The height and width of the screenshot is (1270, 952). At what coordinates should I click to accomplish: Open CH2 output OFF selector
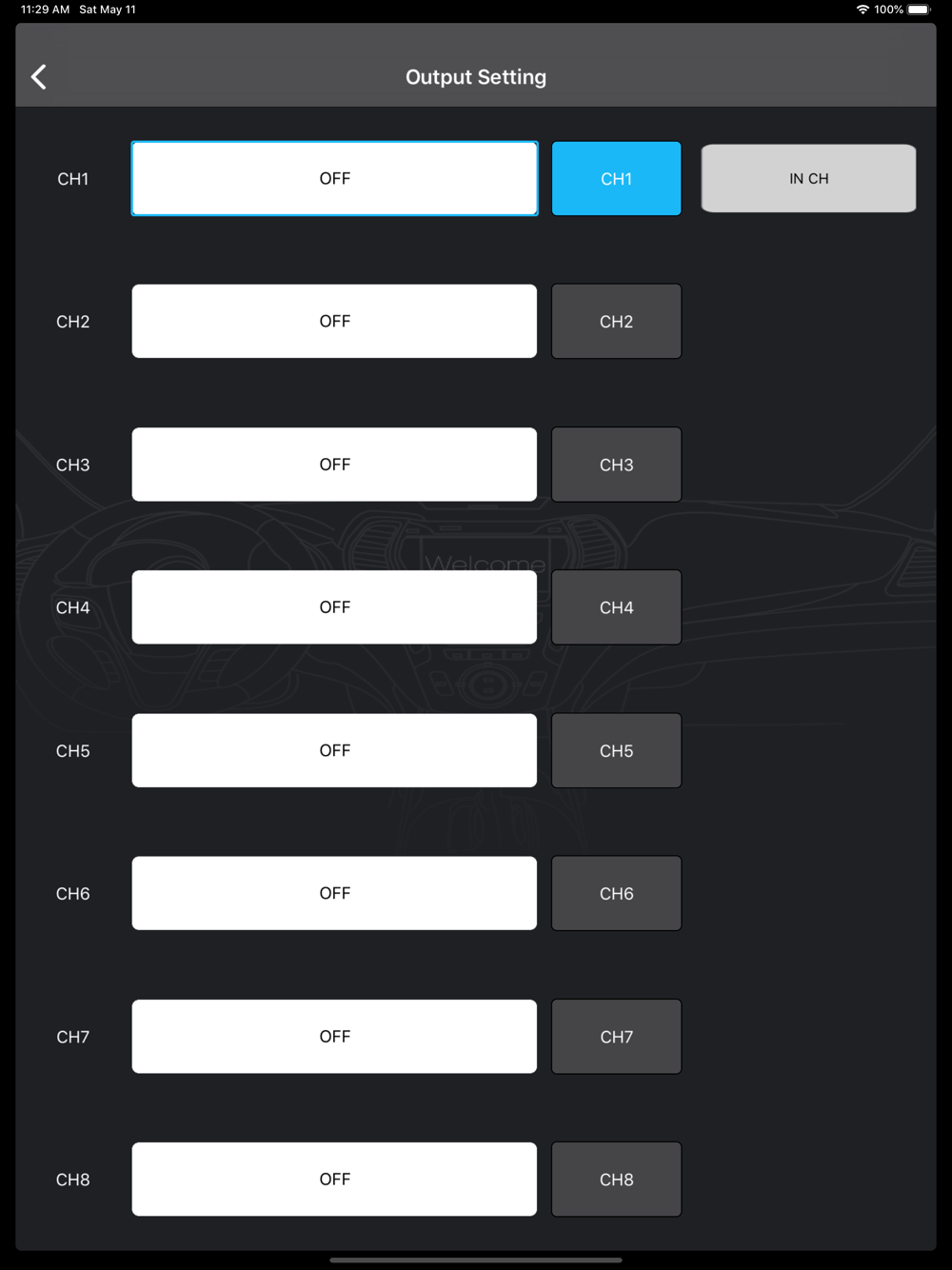click(x=334, y=322)
